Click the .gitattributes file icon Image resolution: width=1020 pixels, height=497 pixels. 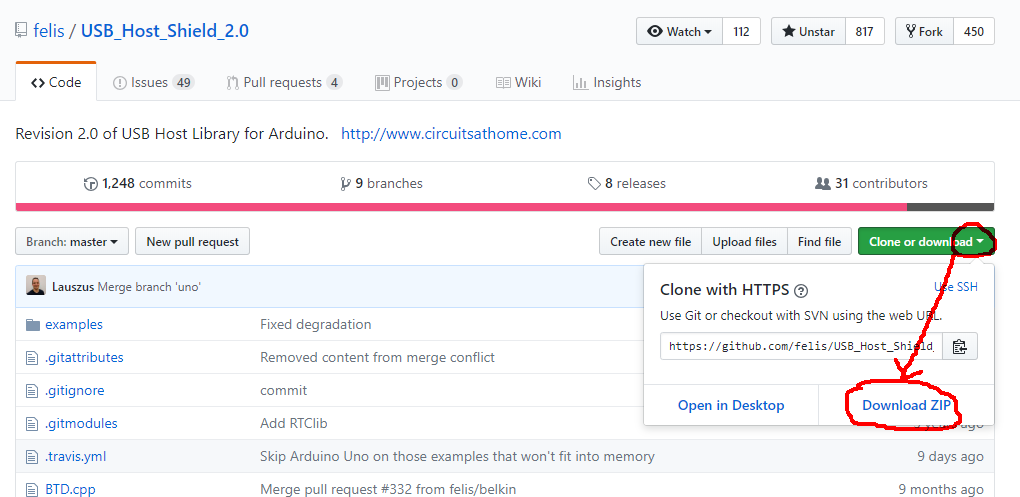pos(33,357)
